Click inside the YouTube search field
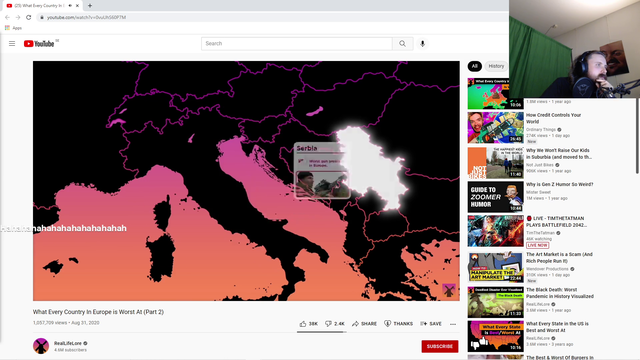 [297, 44]
